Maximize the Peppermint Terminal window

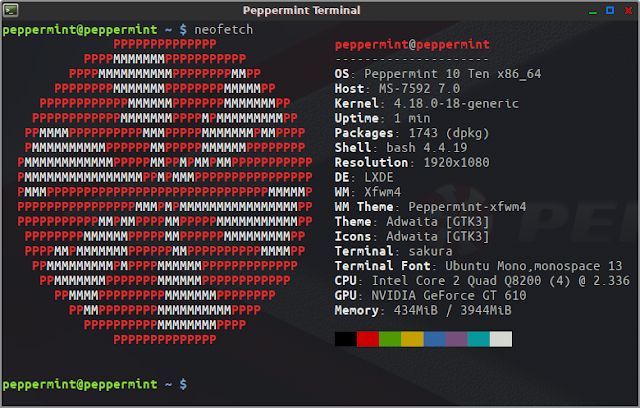pyautogui.click(x=610, y=10)
